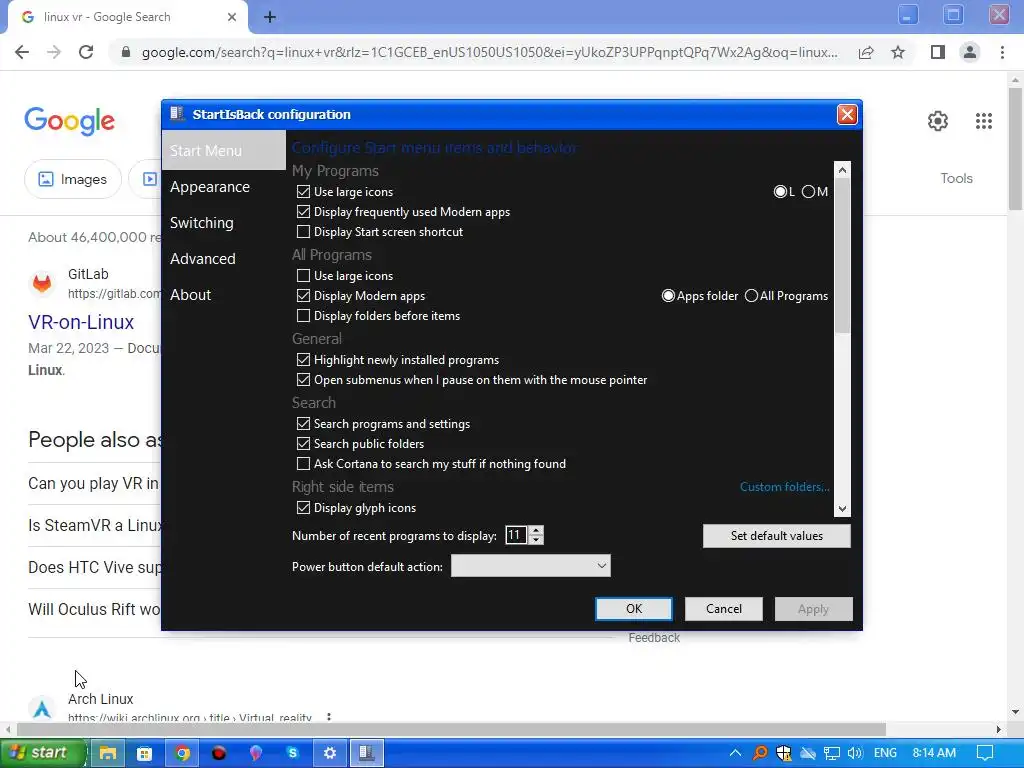Open the notification center icon
This screenshot has height=768, width=1024.
coord(985,753)
